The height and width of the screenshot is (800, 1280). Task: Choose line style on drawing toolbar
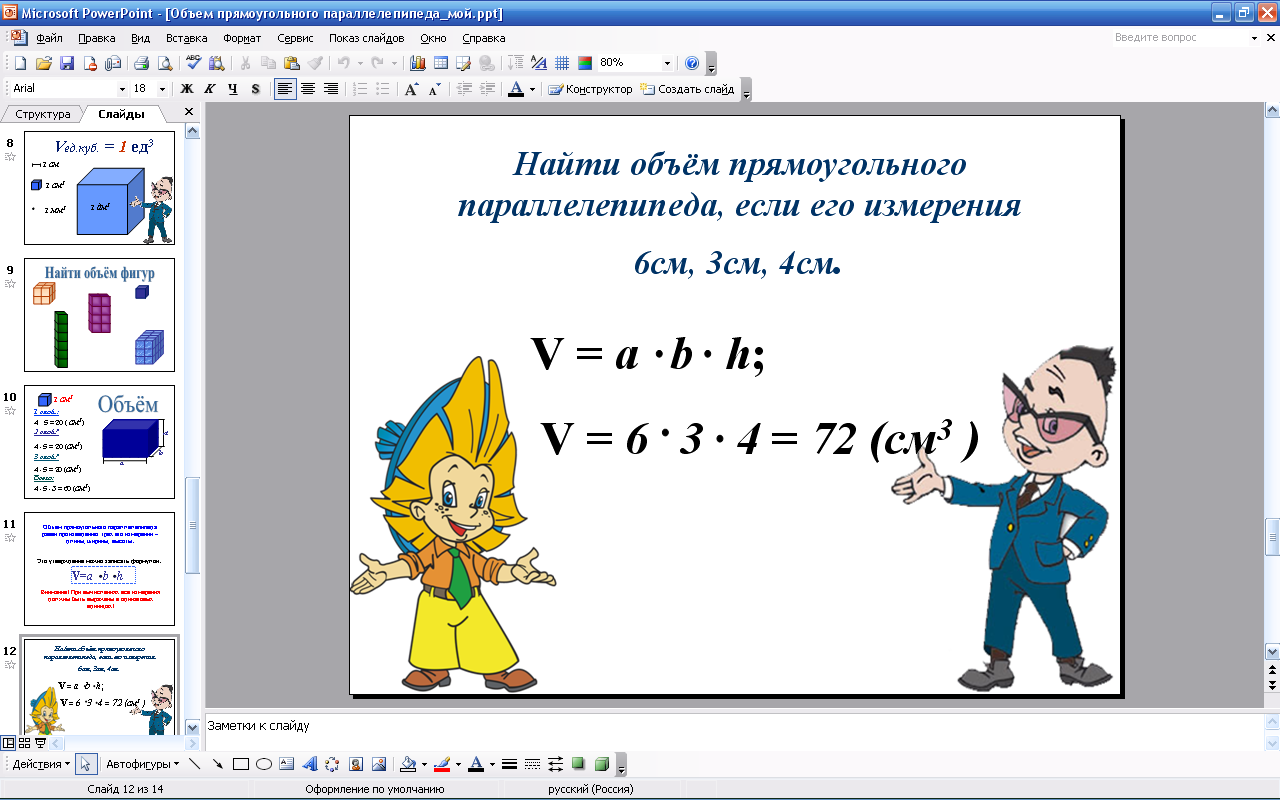[509, 764]
